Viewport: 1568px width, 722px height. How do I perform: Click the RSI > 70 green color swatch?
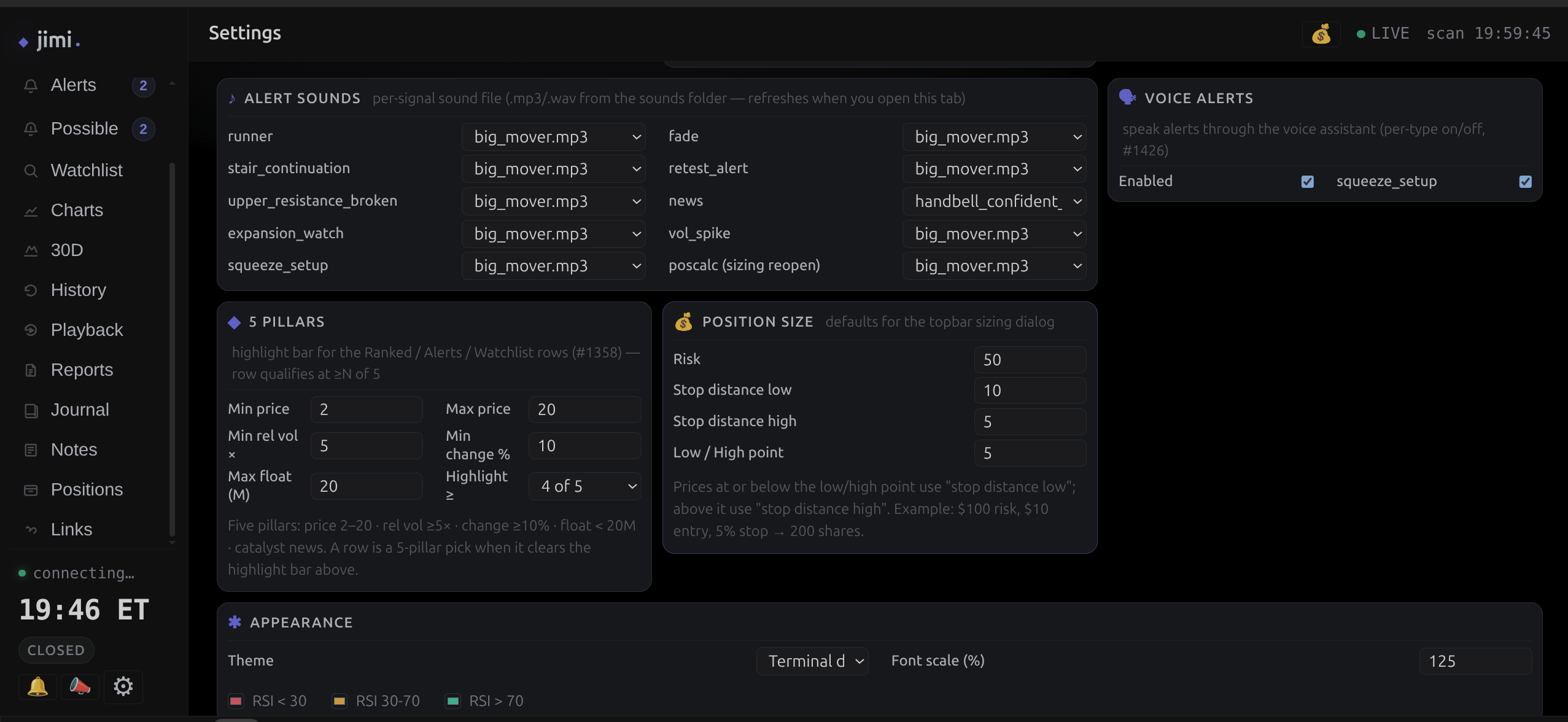(453, 701)
